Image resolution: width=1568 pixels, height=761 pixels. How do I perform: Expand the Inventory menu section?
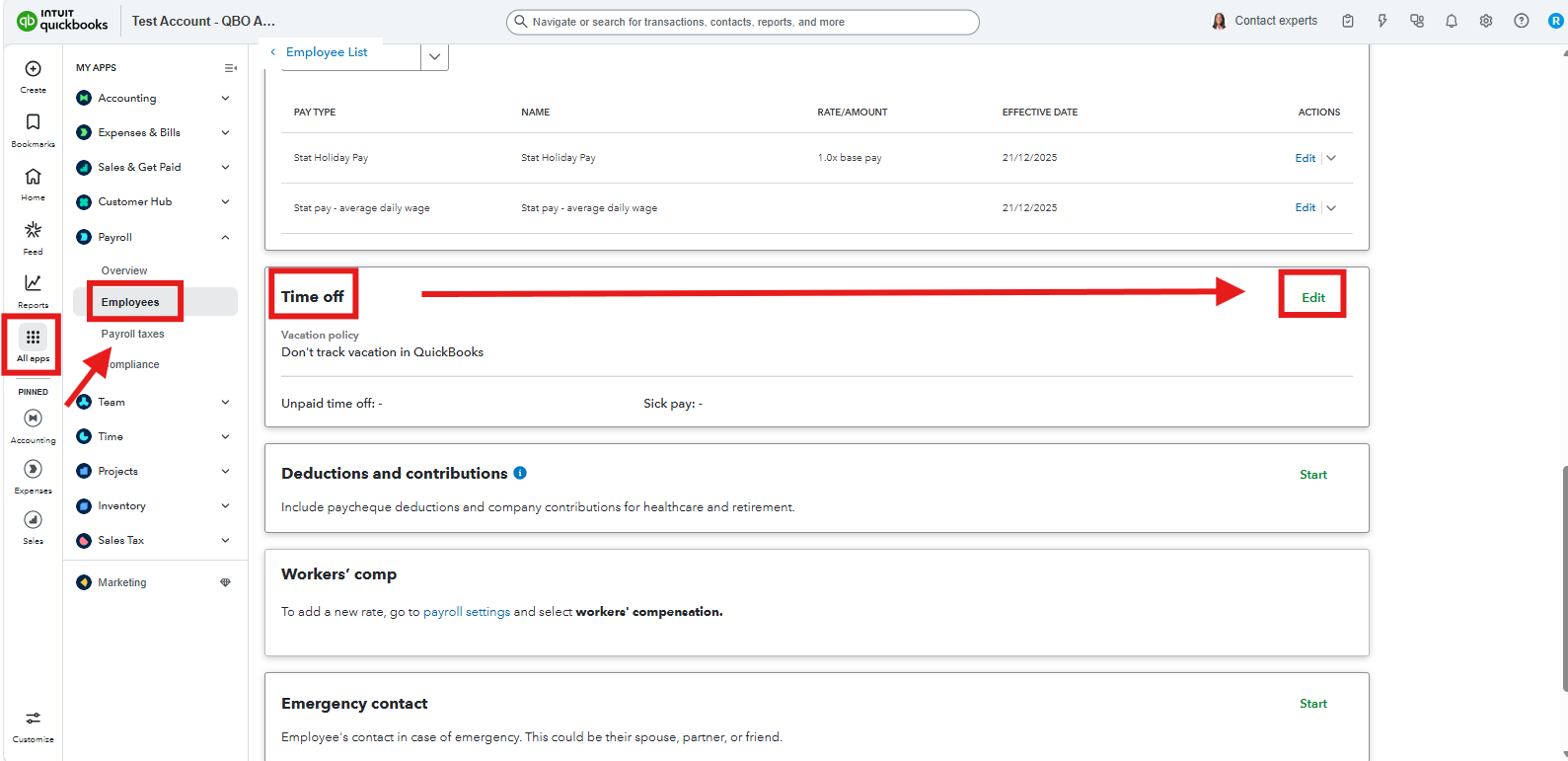pyautogui.click(x=225, y=506)
